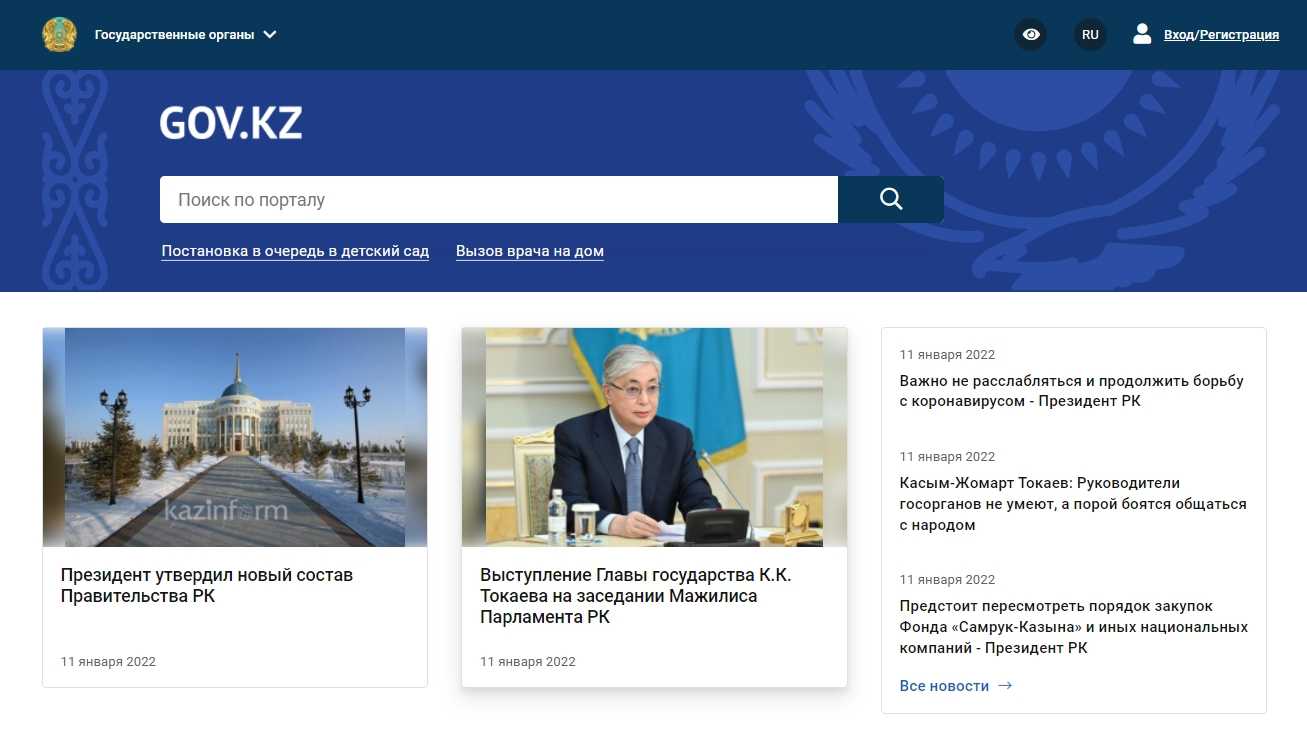Open the Tokayev speech photo thumbnail
The width and height of the screenshot is (1307, 736).
(x=654, y=437)
